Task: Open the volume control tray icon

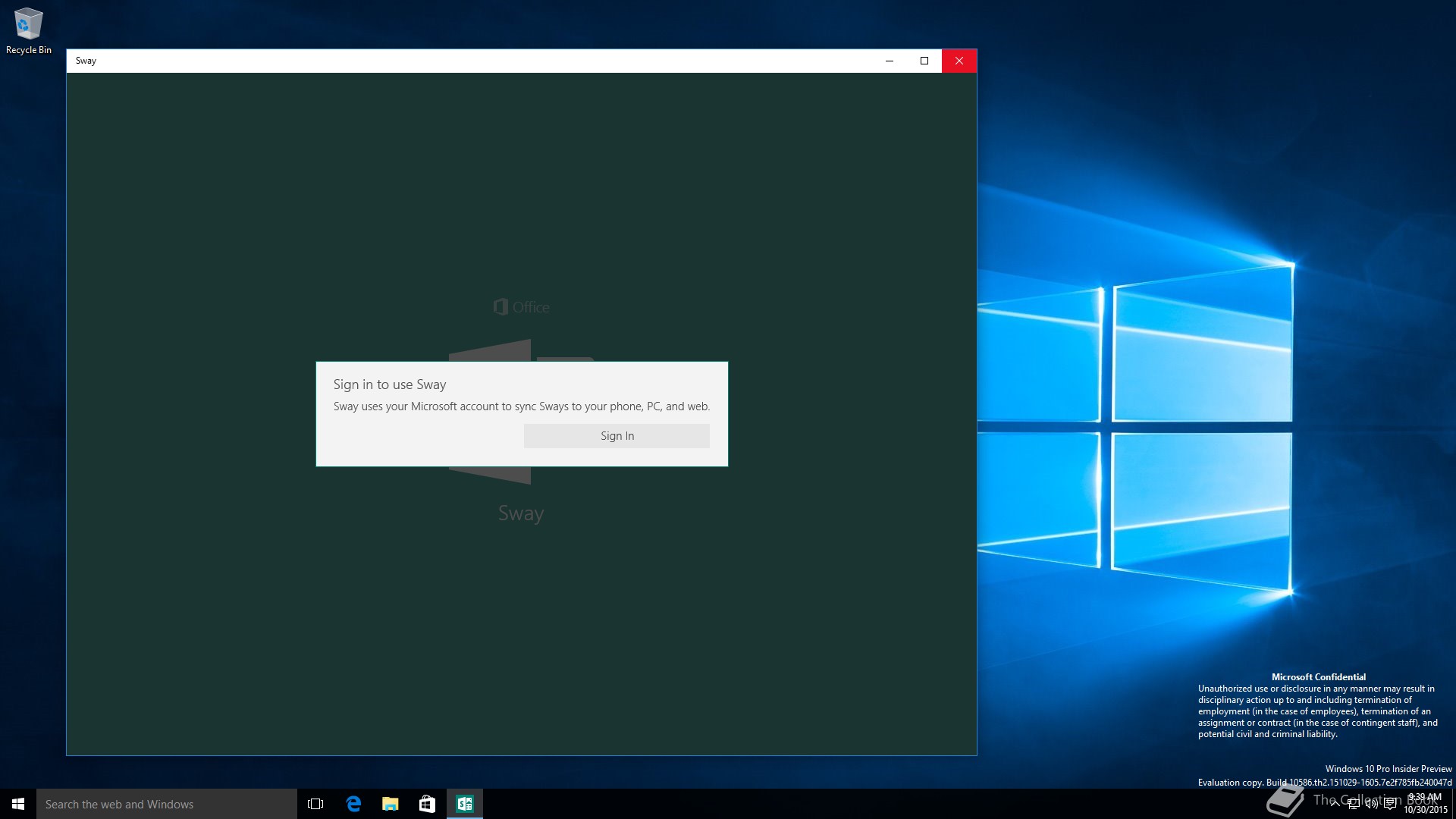Action: pyautogui.click(x=1372, y=804)
